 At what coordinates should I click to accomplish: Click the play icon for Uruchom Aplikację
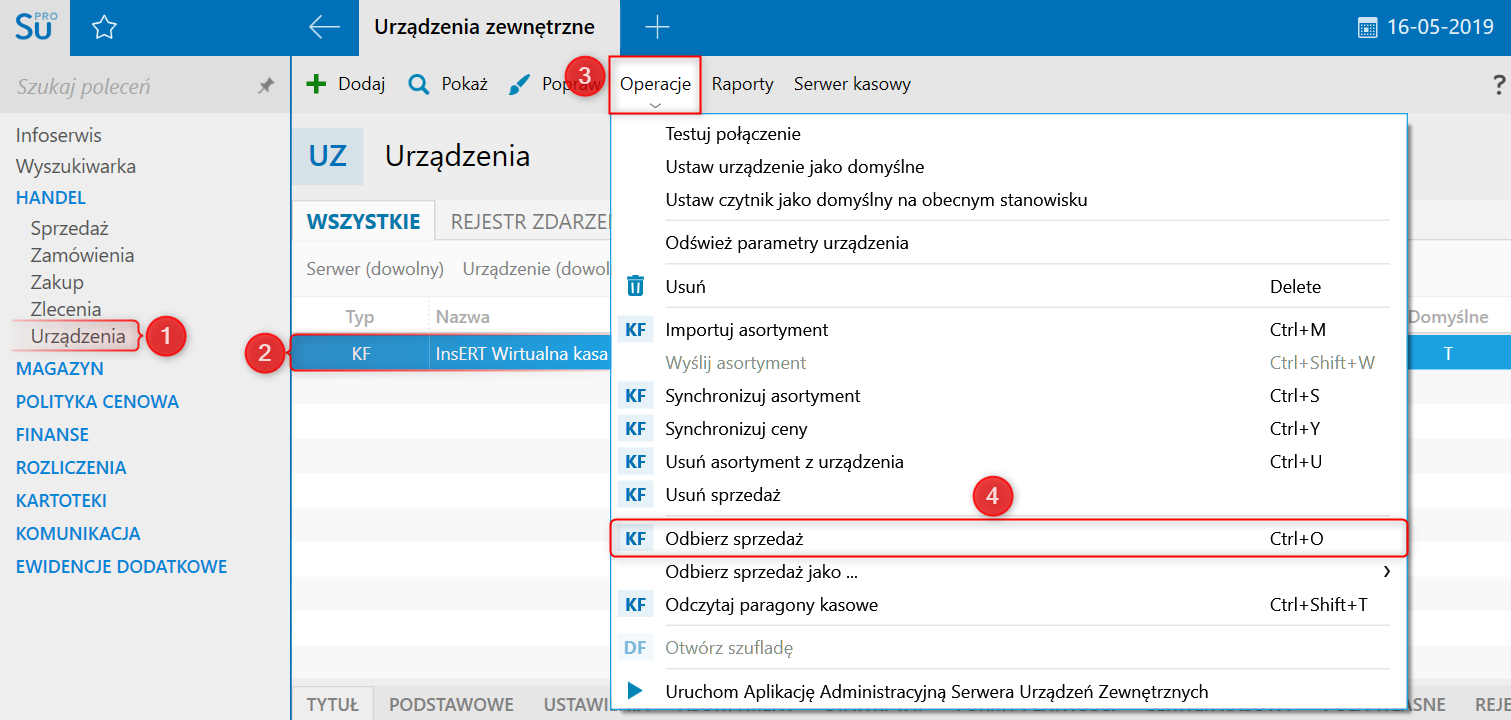(635, 691)
